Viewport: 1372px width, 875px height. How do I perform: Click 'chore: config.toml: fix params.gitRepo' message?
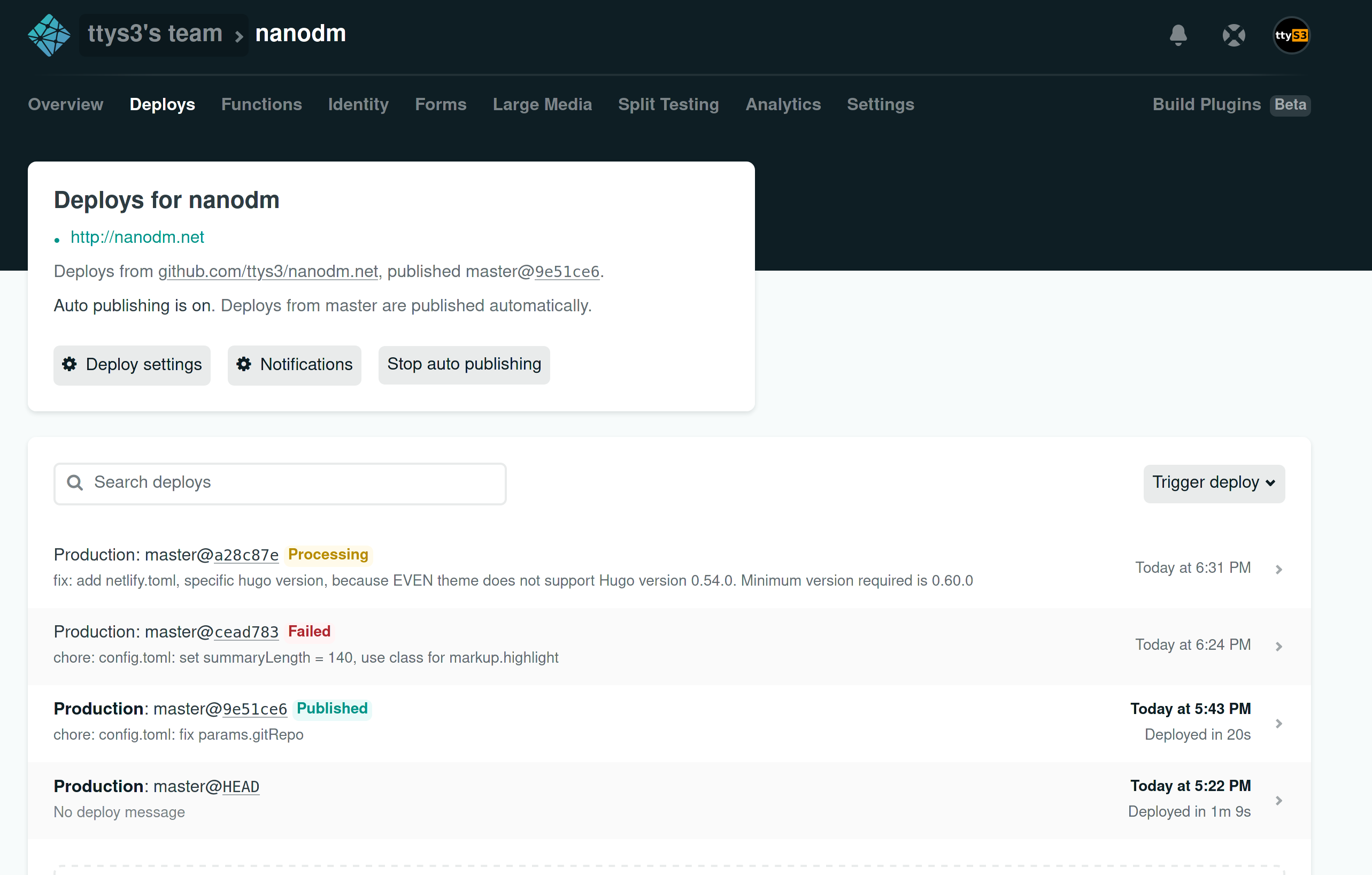(179, 735)
